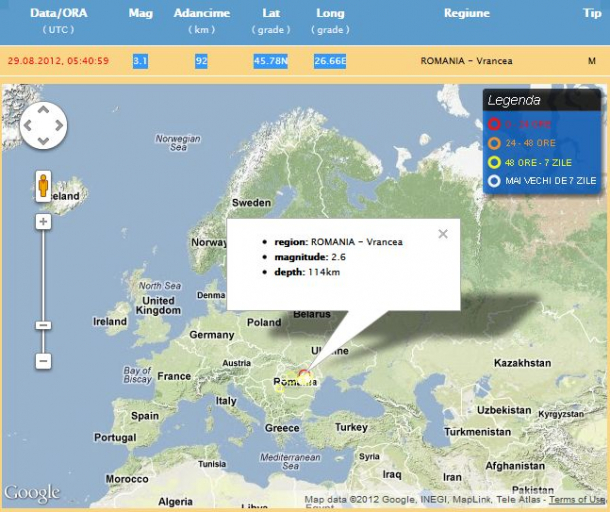This screenshot has height=512, width=610.
Task: Pan the map down with arrow control
Action: pyautogui.click(x=44, y=142)
